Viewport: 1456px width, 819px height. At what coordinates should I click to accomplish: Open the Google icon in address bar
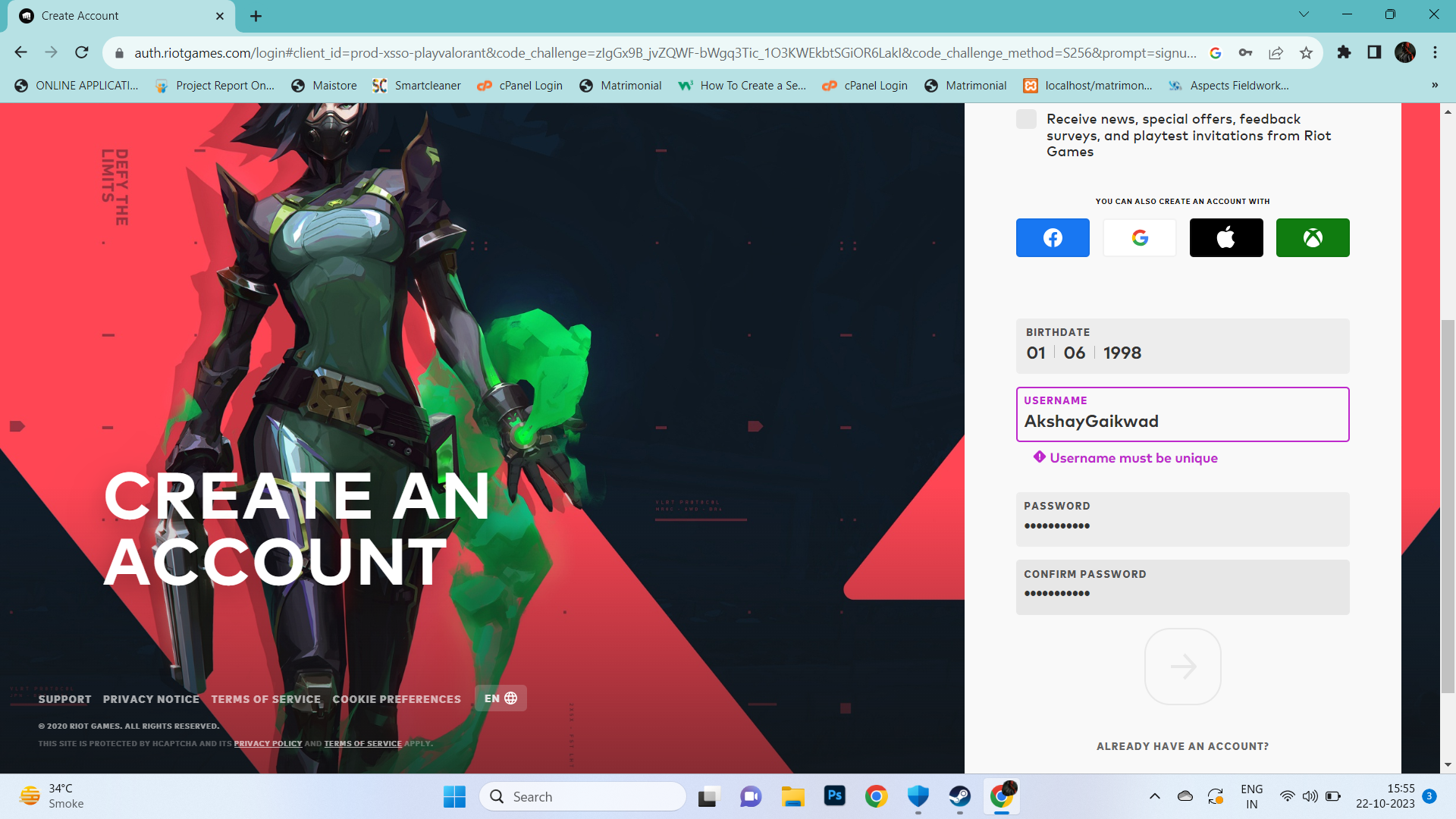point(1215,52)
